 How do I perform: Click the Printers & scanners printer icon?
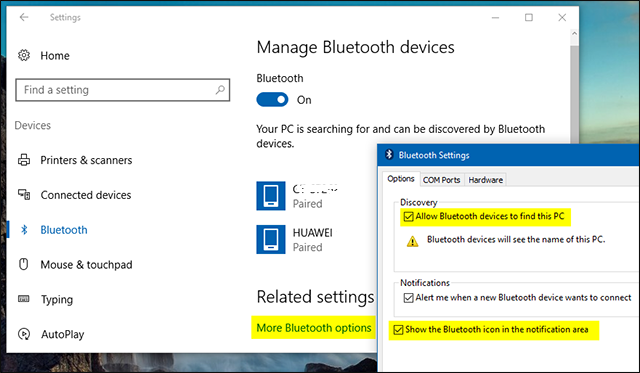click(x=24, y=160)
